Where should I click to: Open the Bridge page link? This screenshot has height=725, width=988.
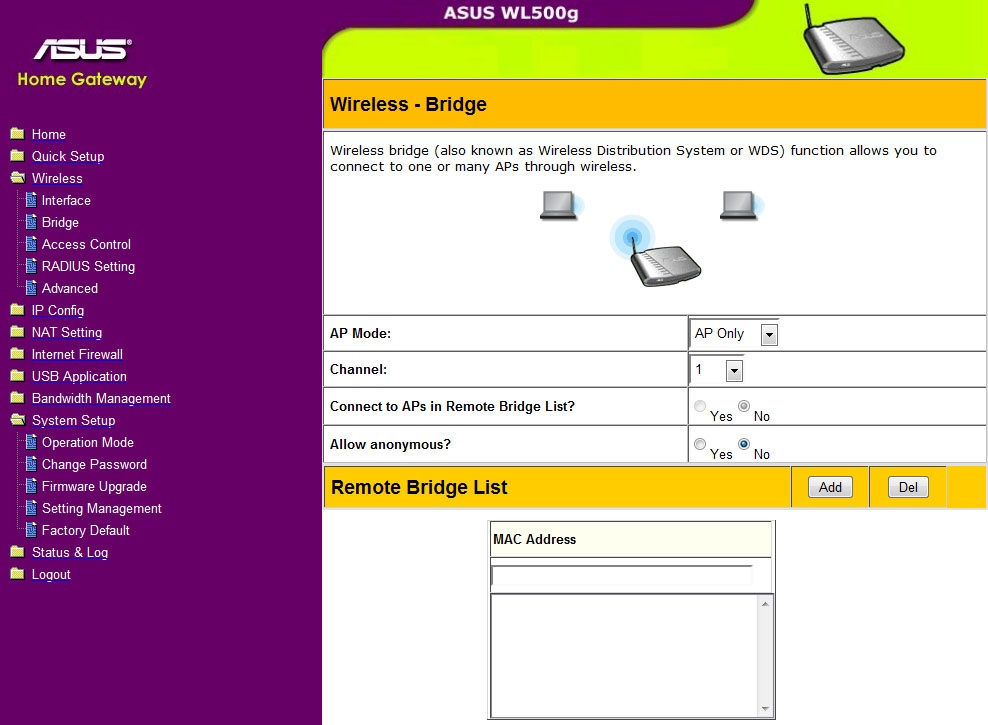click(x=60, y=222)
